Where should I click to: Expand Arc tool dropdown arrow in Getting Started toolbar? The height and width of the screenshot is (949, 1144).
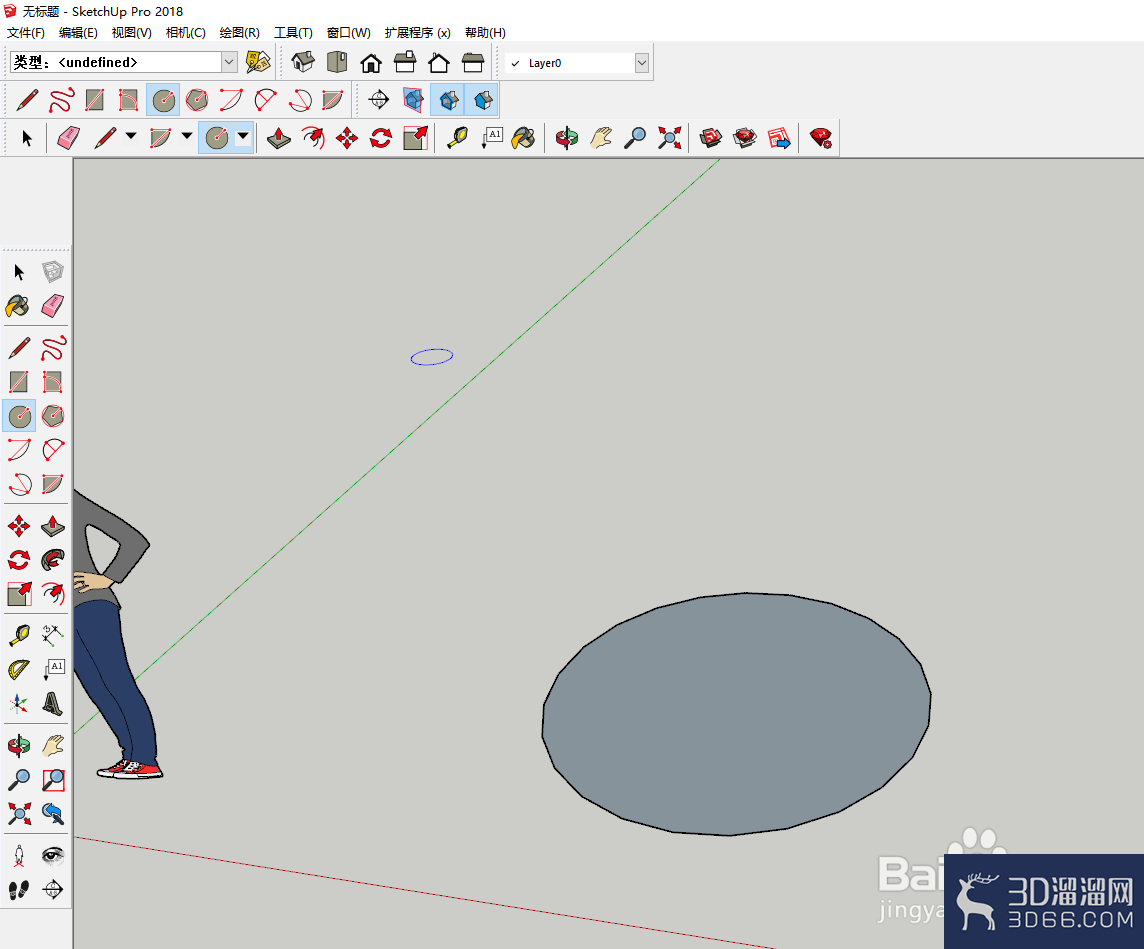point(187,136)
